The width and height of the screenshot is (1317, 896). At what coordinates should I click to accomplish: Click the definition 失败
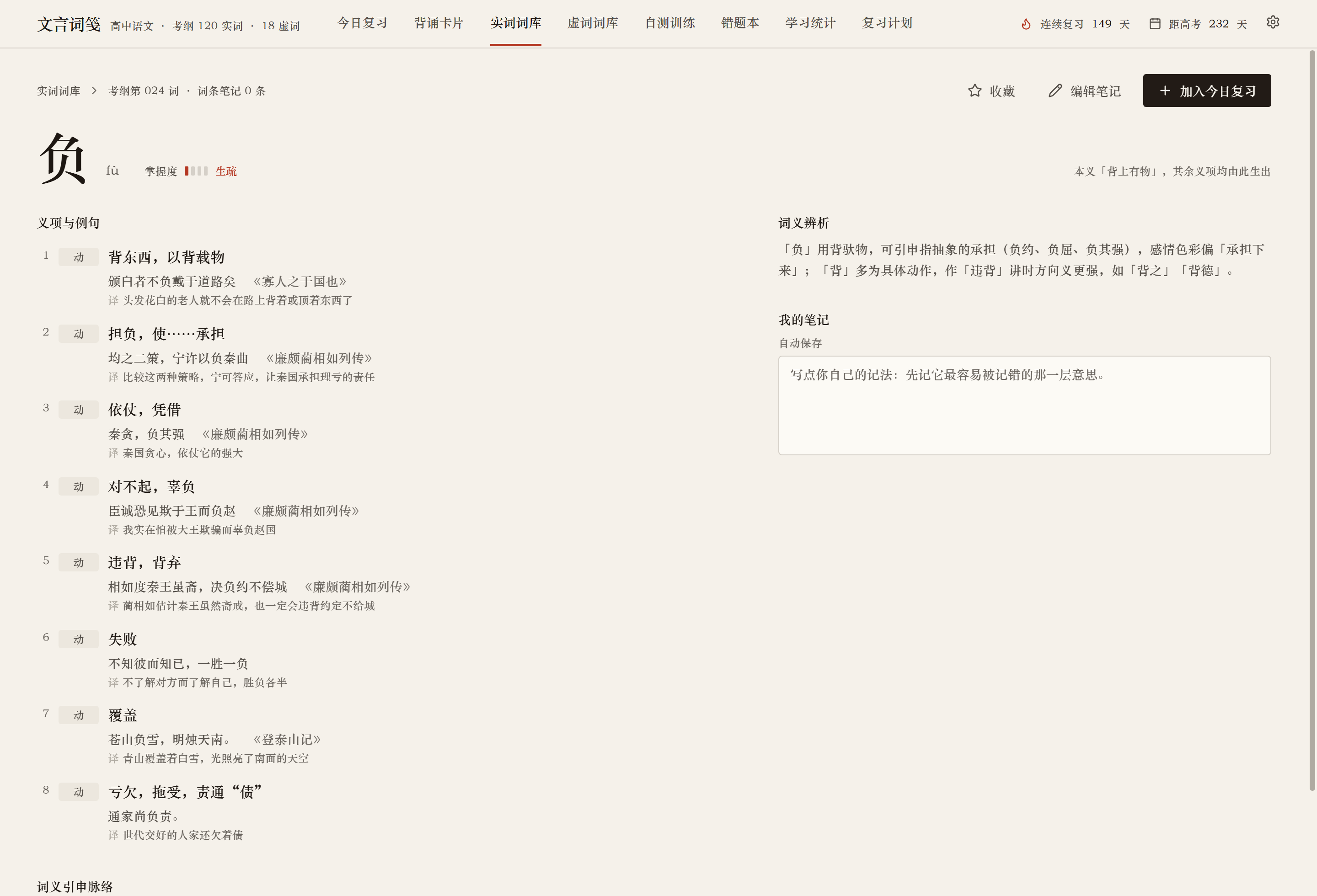[x=123, y=640]
